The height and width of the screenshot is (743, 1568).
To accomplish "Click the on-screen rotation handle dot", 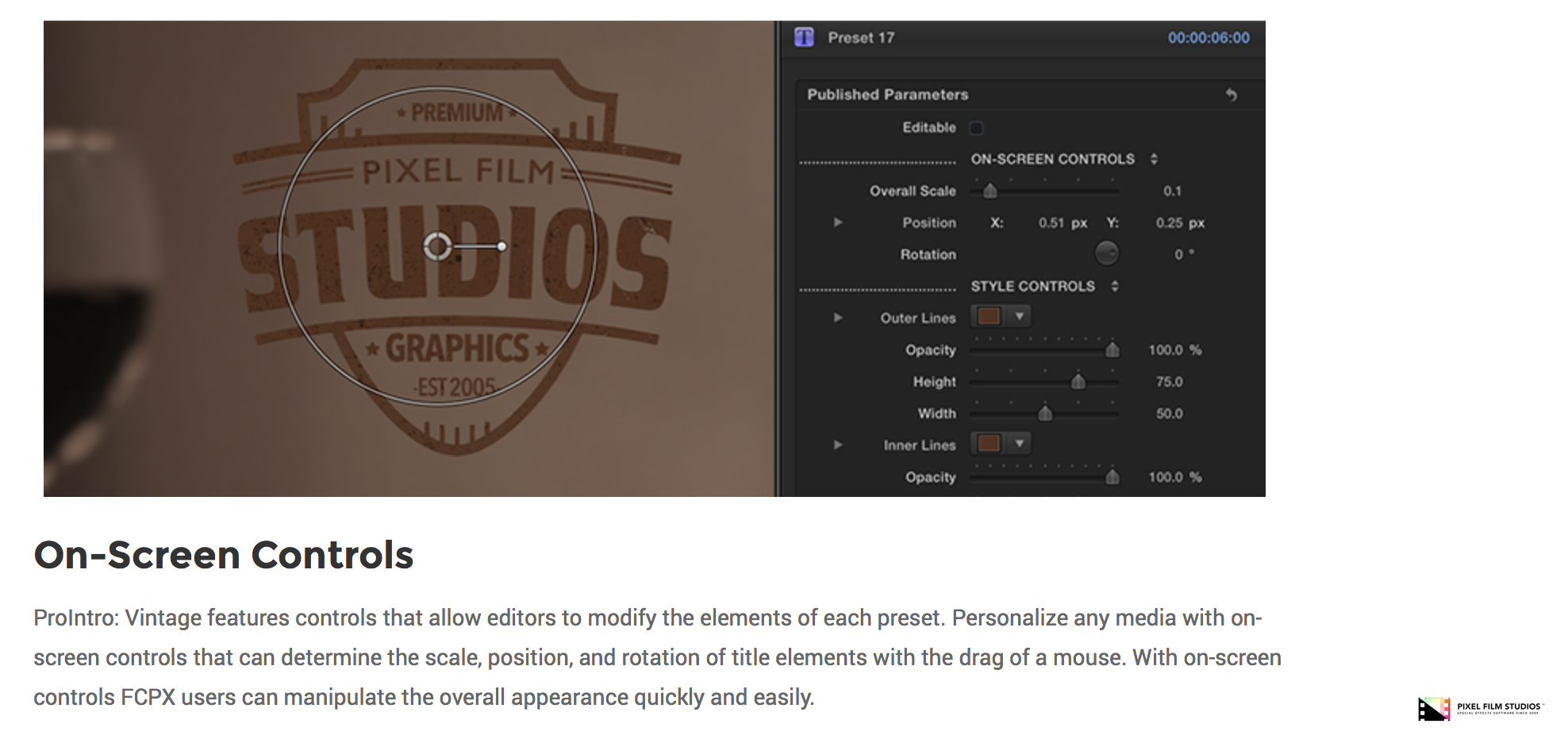I will [502, 247].
